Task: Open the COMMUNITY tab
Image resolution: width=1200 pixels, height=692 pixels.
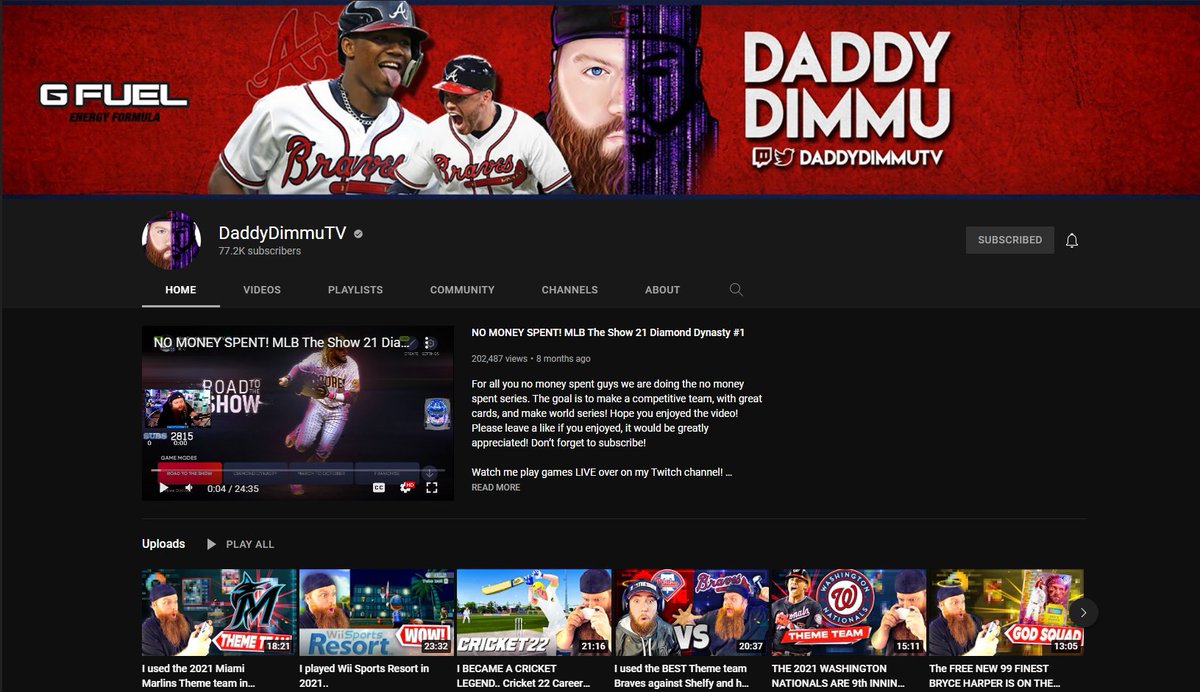Action: (462, 290)
